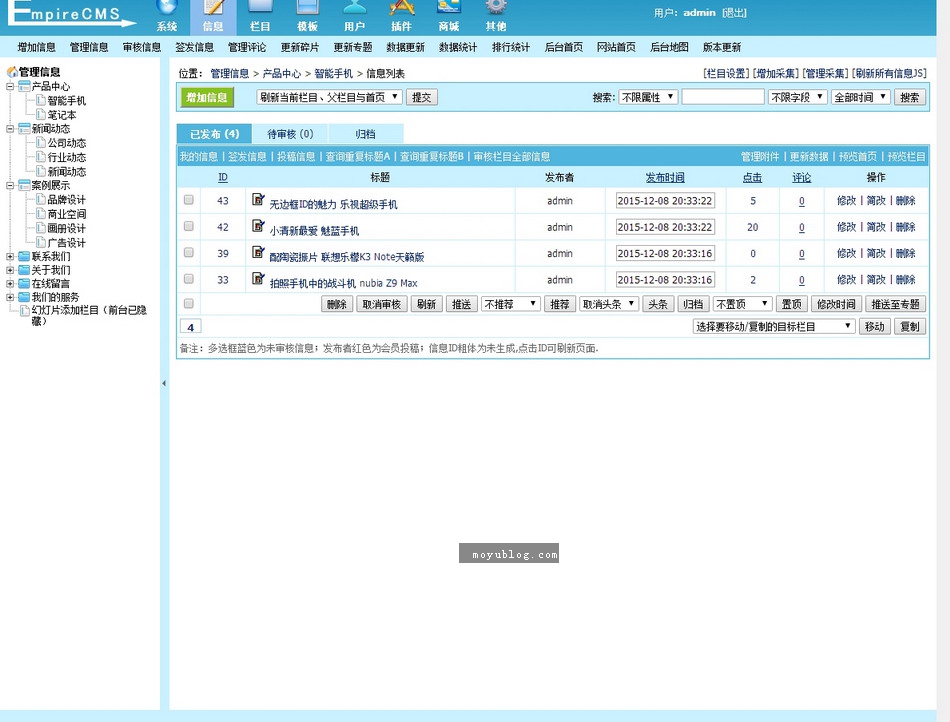The image size is (950, 722).
Task: Open the 商城 icon in the top navigation
Action: [x=449, y=7]
